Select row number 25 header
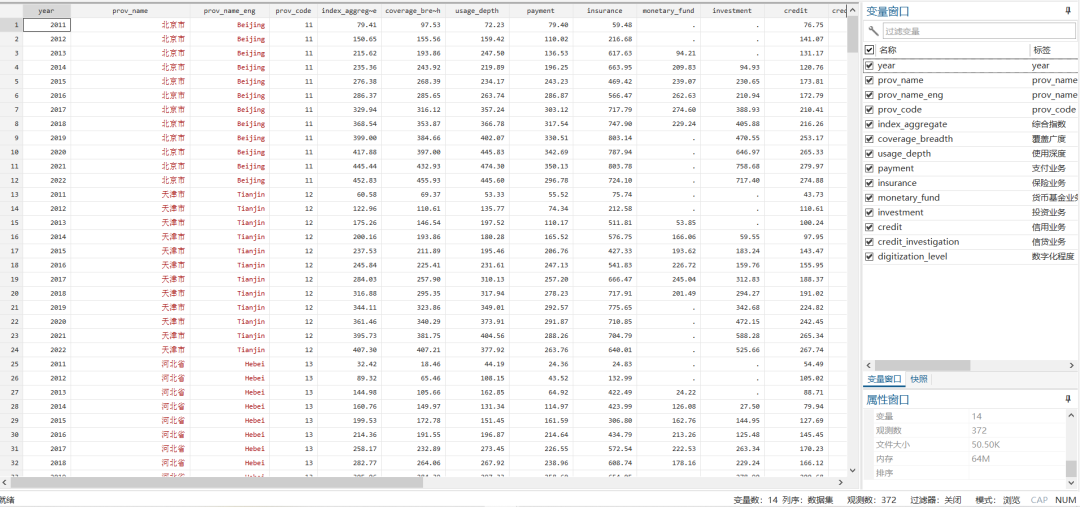 click(11, 364)
